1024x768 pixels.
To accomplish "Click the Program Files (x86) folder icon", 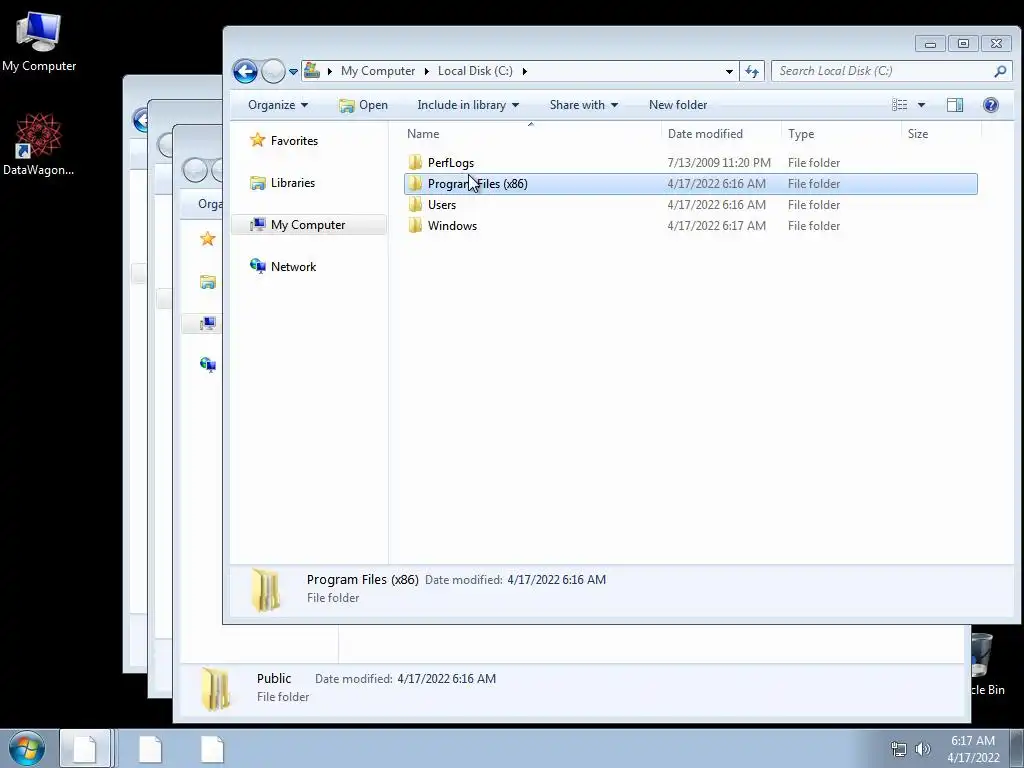I will coord(415,184).
